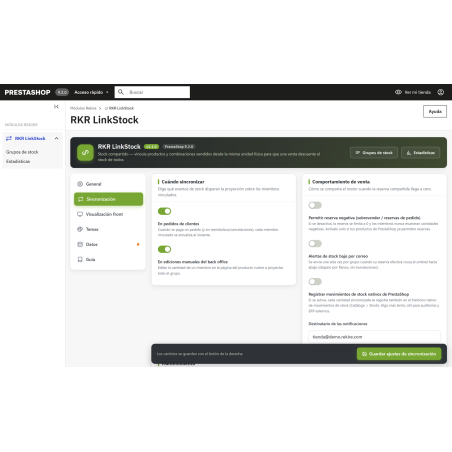This screenshot has height=452, width=452.
Task: Click the PrestaShop compatibility badge
Action: (179, 147)
